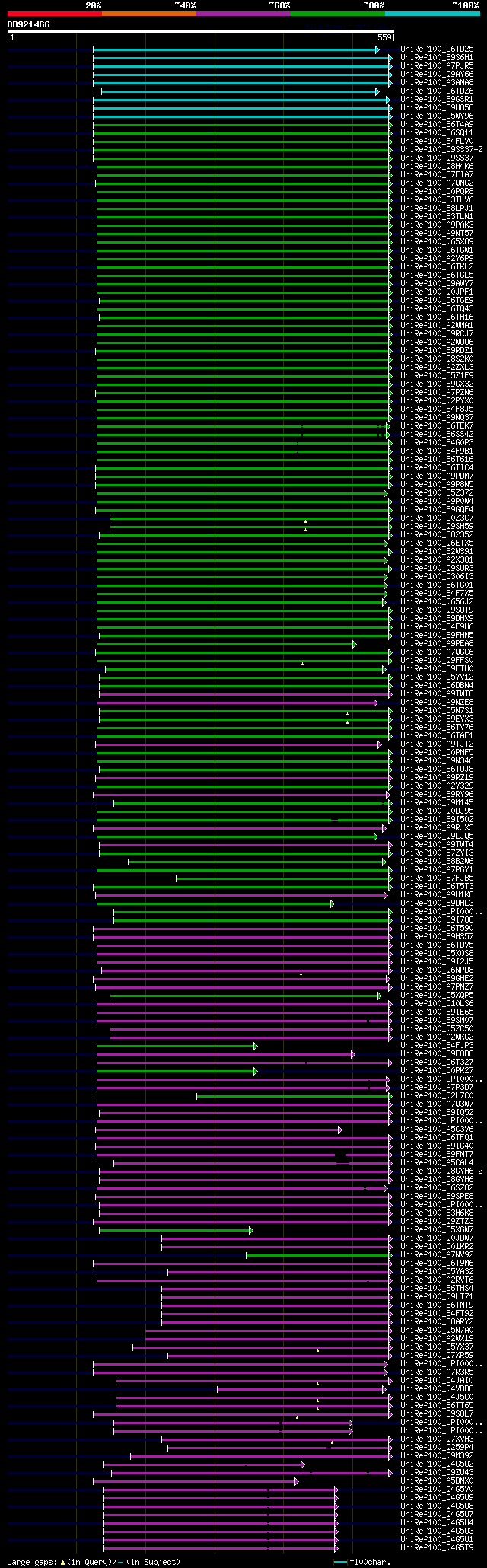Image resolution: width=487 pixels, height=1568 pixels.
Task: Click the cyan ~100% identity legend segment
Action: (432, 14)
